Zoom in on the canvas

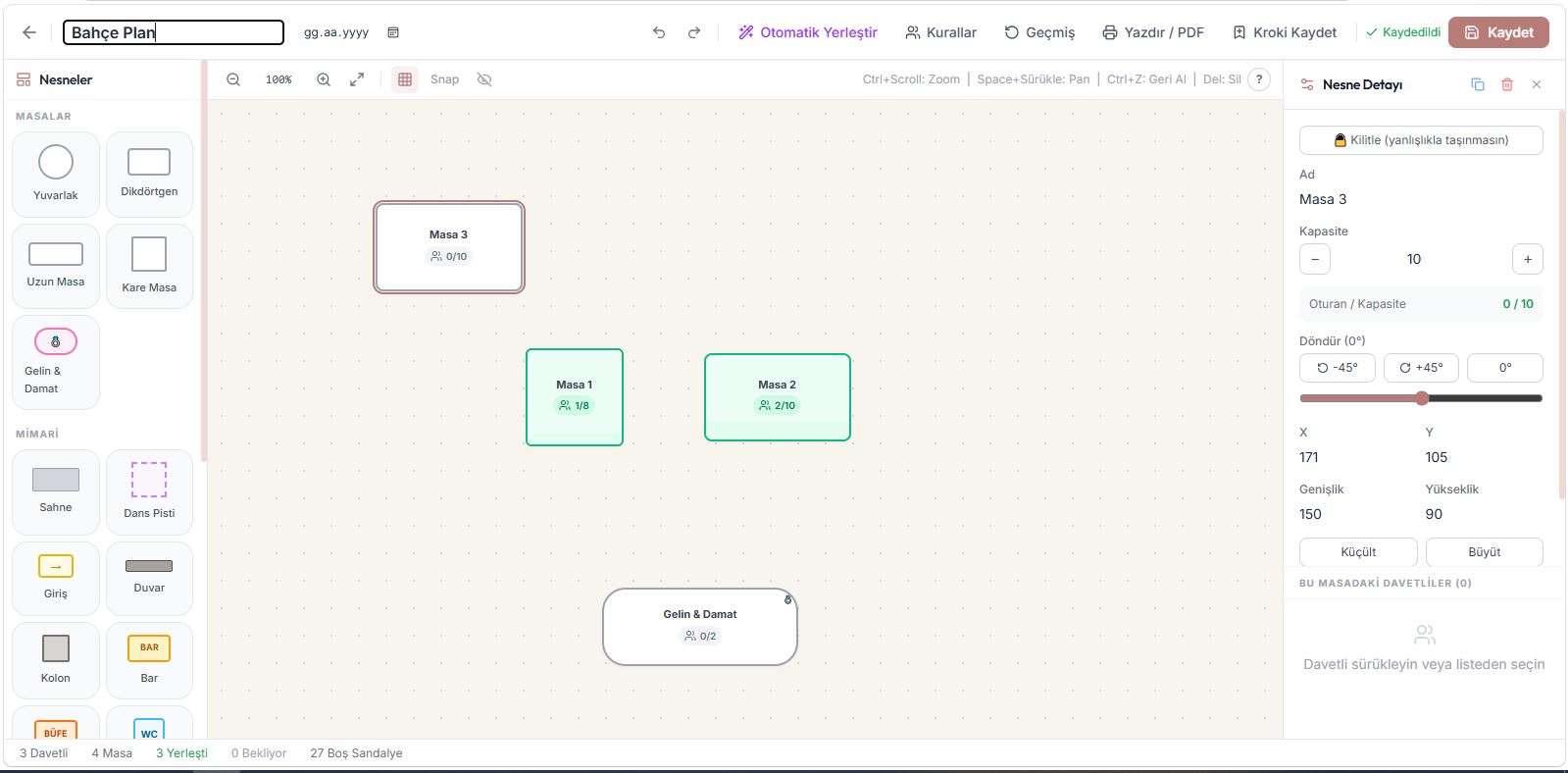coord(324,79)
